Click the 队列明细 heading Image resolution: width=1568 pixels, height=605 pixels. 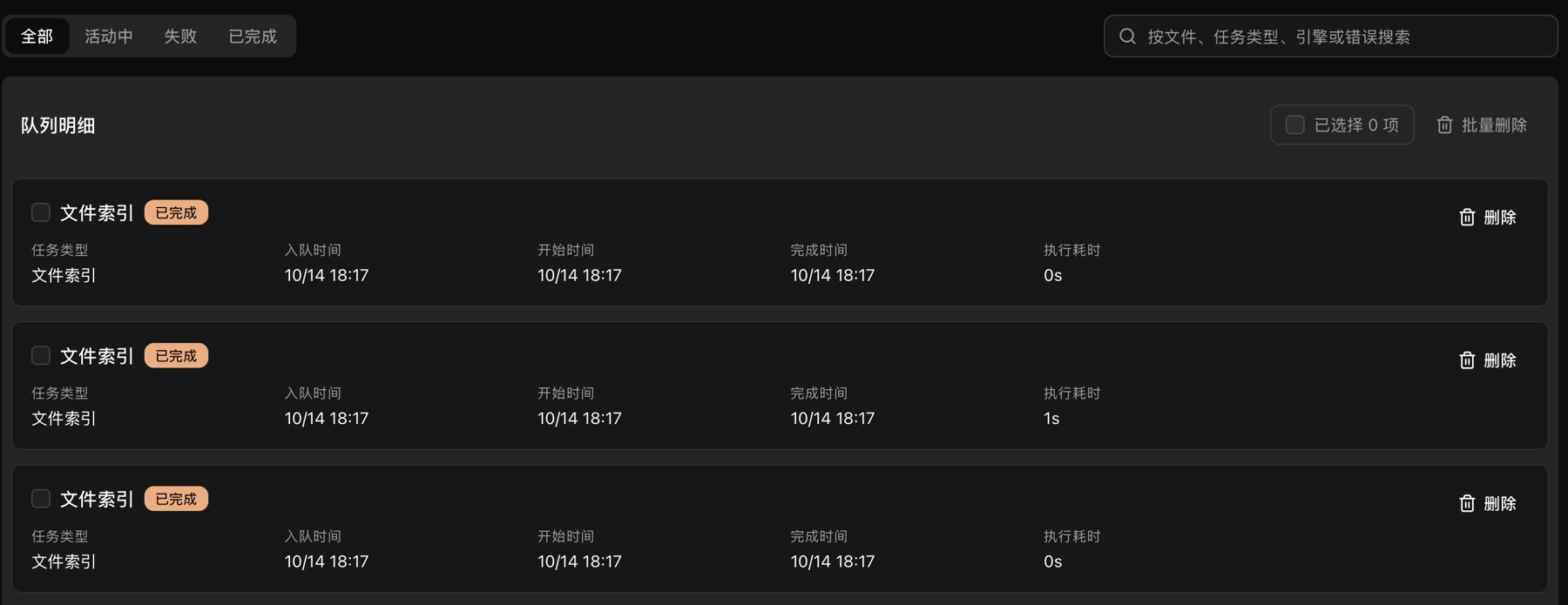pyautogui.click(x=58, y=125)
